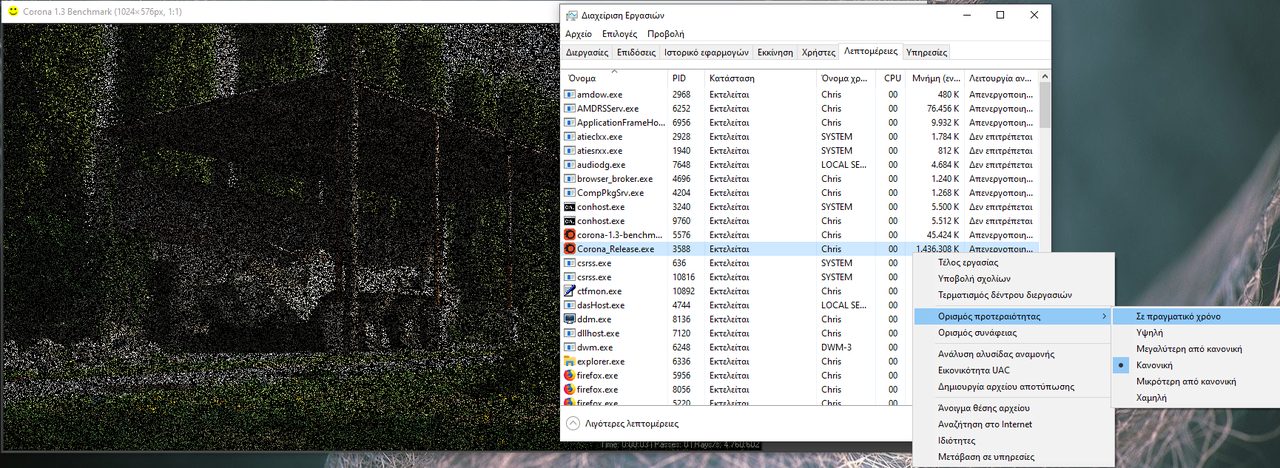Choose Μικρότερη από κανονική priority

(1195, 381)
